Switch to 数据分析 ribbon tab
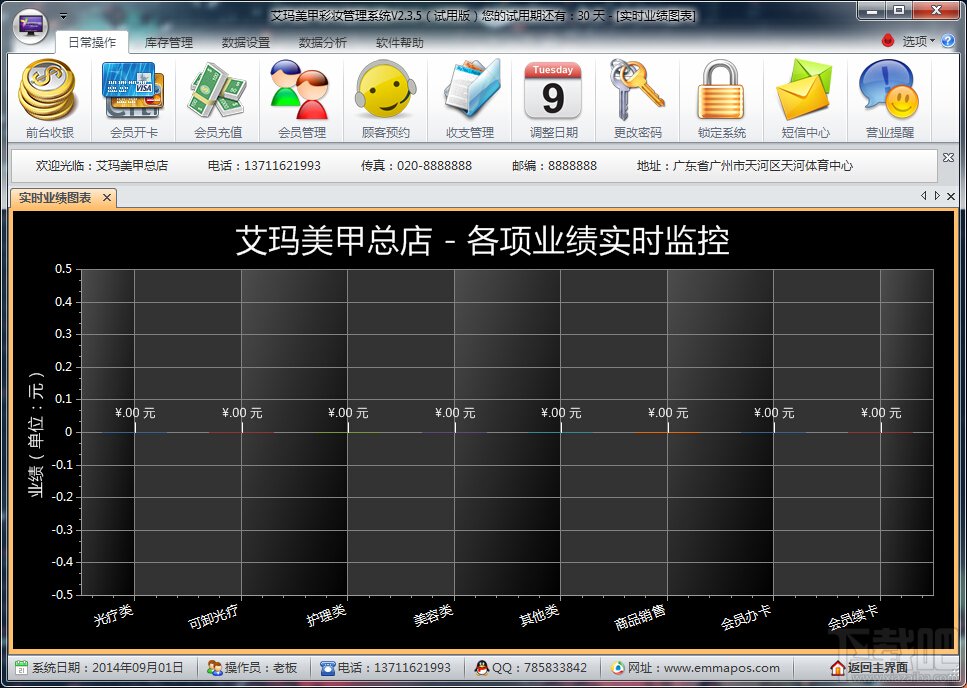This screenshot has width=967, height=688. click(323, 43)
